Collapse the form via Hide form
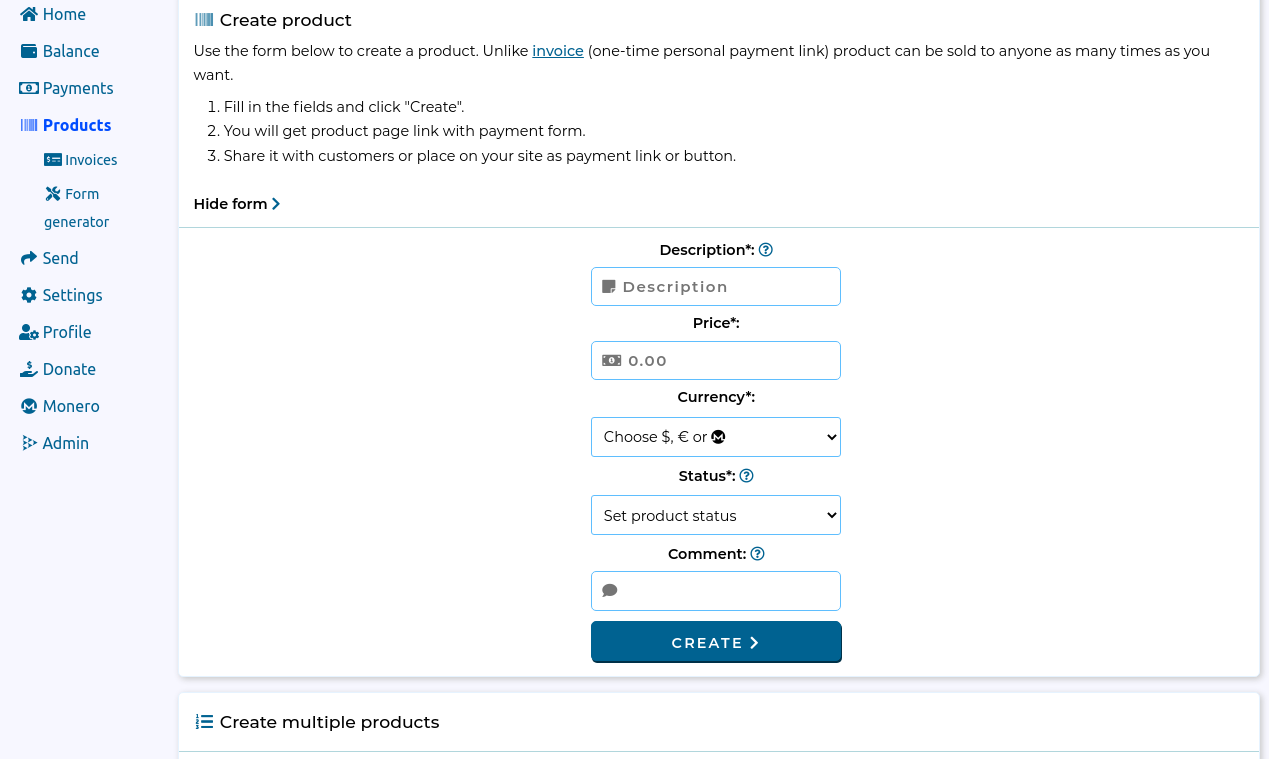 point(237,204)
